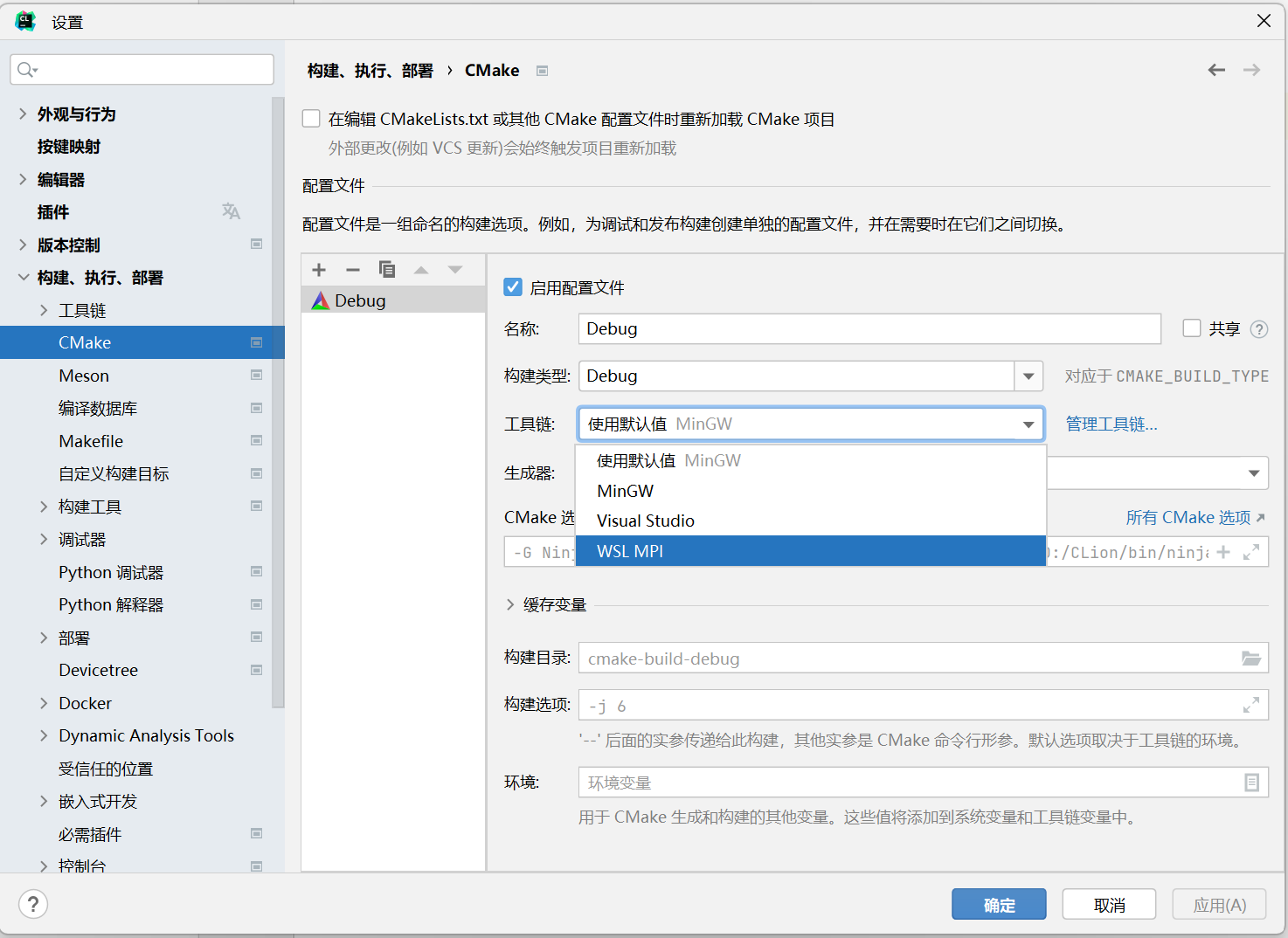1288x938 pixels.
Task: Expand the 缓存变量 section
Action: coord(510,603)
